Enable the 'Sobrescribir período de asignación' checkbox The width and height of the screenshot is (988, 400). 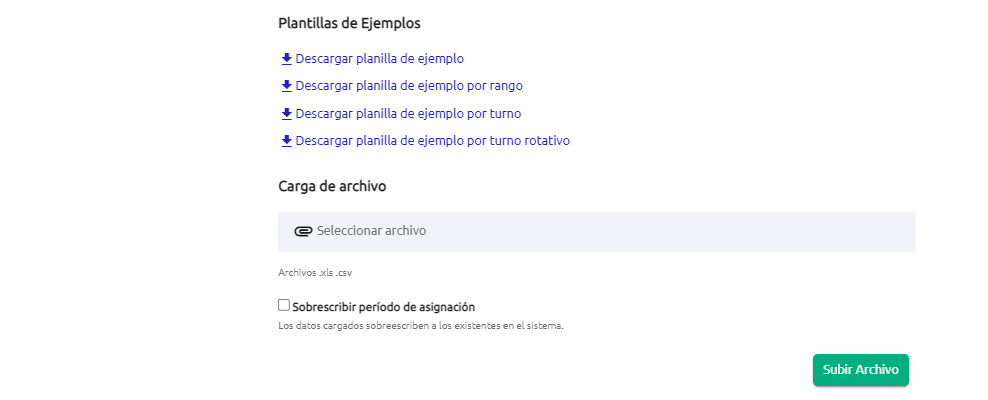pos(284,306)
